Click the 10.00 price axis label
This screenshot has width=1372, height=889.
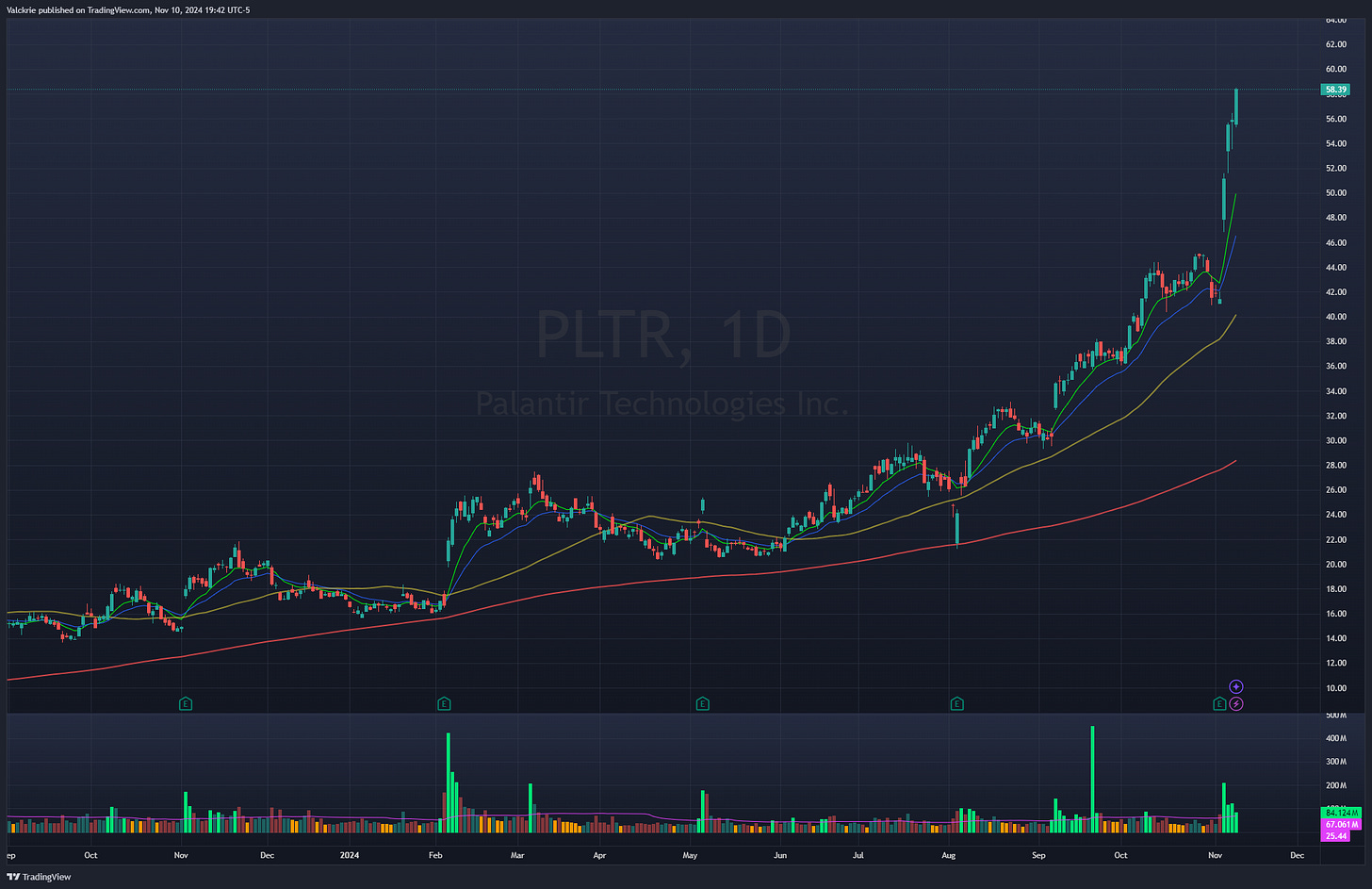pyautogui.click(x=1335, y=688)
